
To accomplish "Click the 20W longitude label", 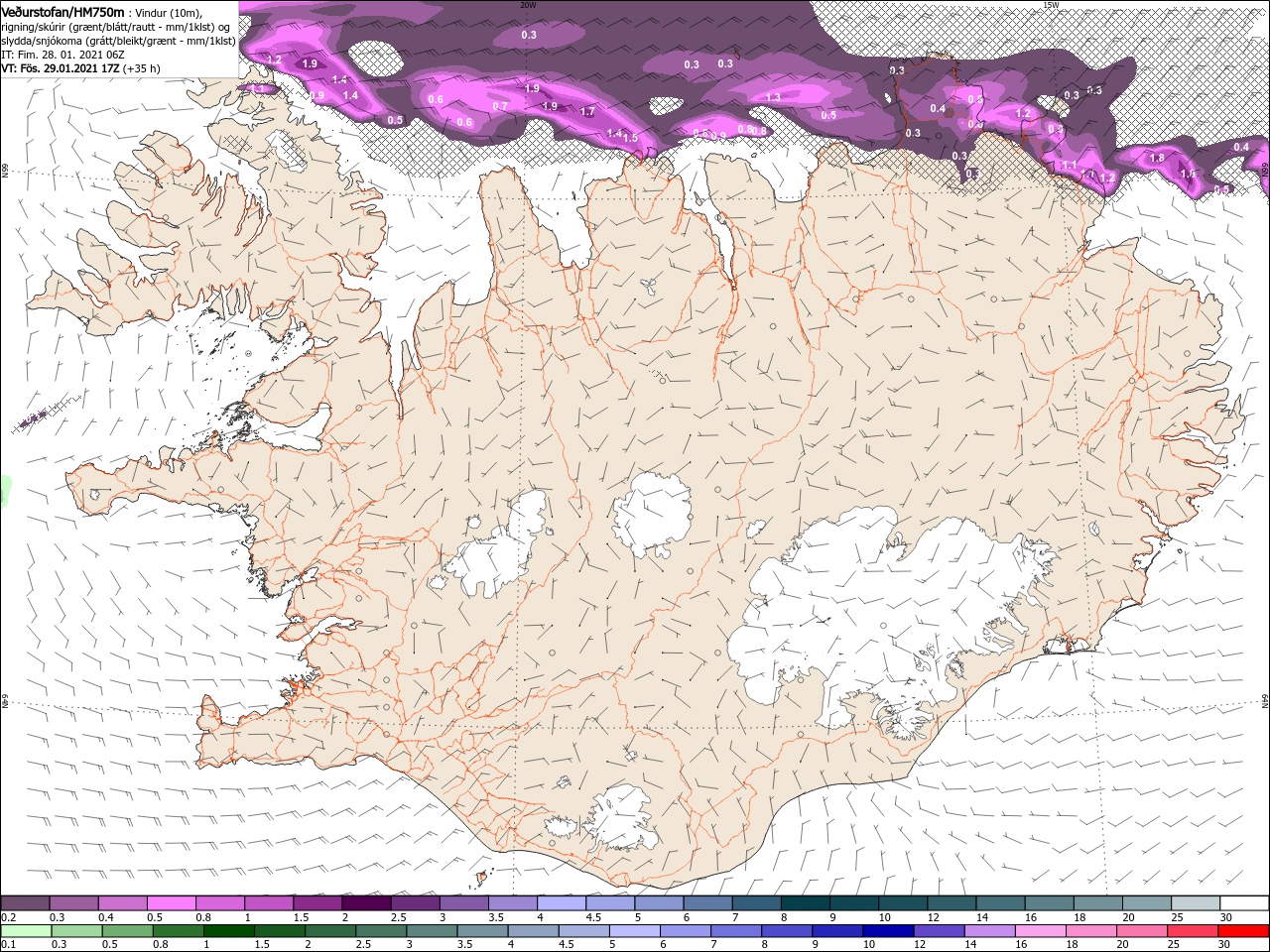I will (528, 5).
